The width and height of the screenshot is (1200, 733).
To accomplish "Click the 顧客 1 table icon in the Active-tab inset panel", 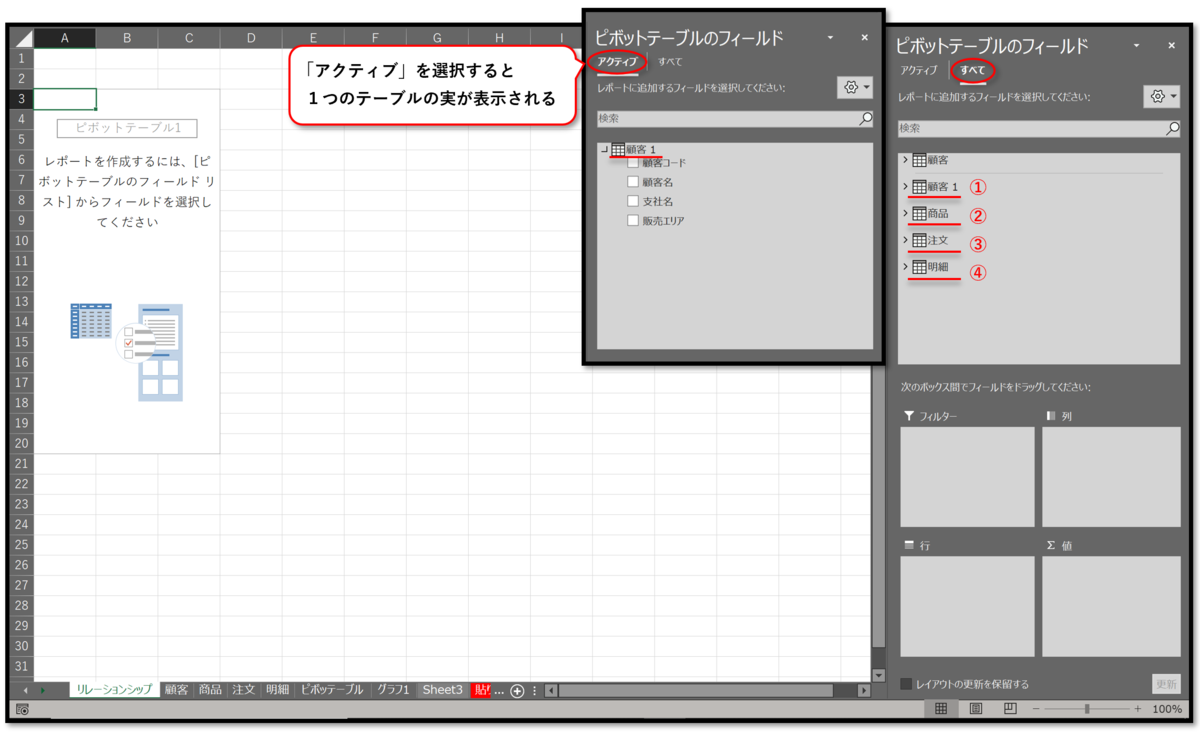I will pos(618,150).
